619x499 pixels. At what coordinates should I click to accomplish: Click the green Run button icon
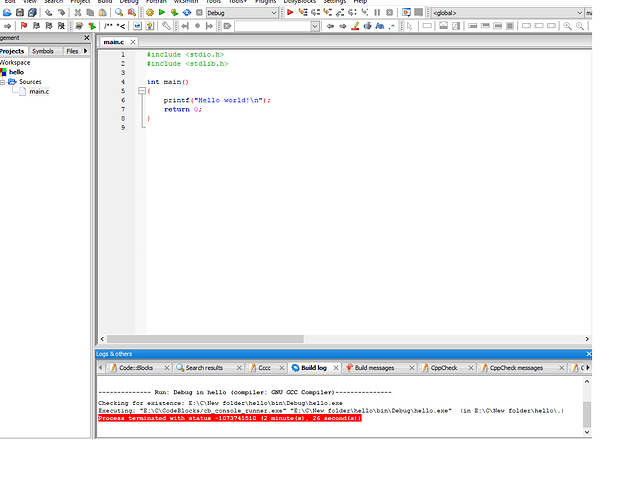pyautogui.click(x=162, y=13)
